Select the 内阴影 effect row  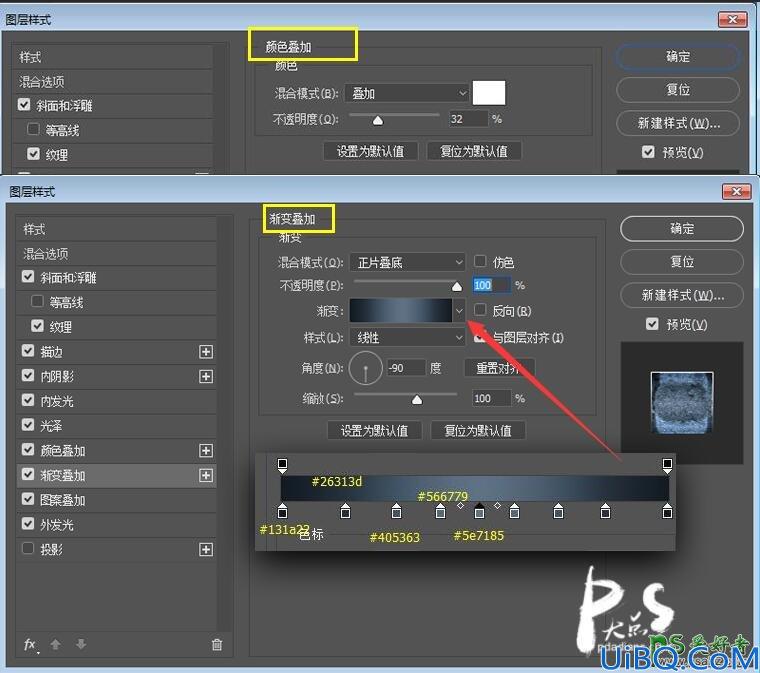(x=116, y=376)
